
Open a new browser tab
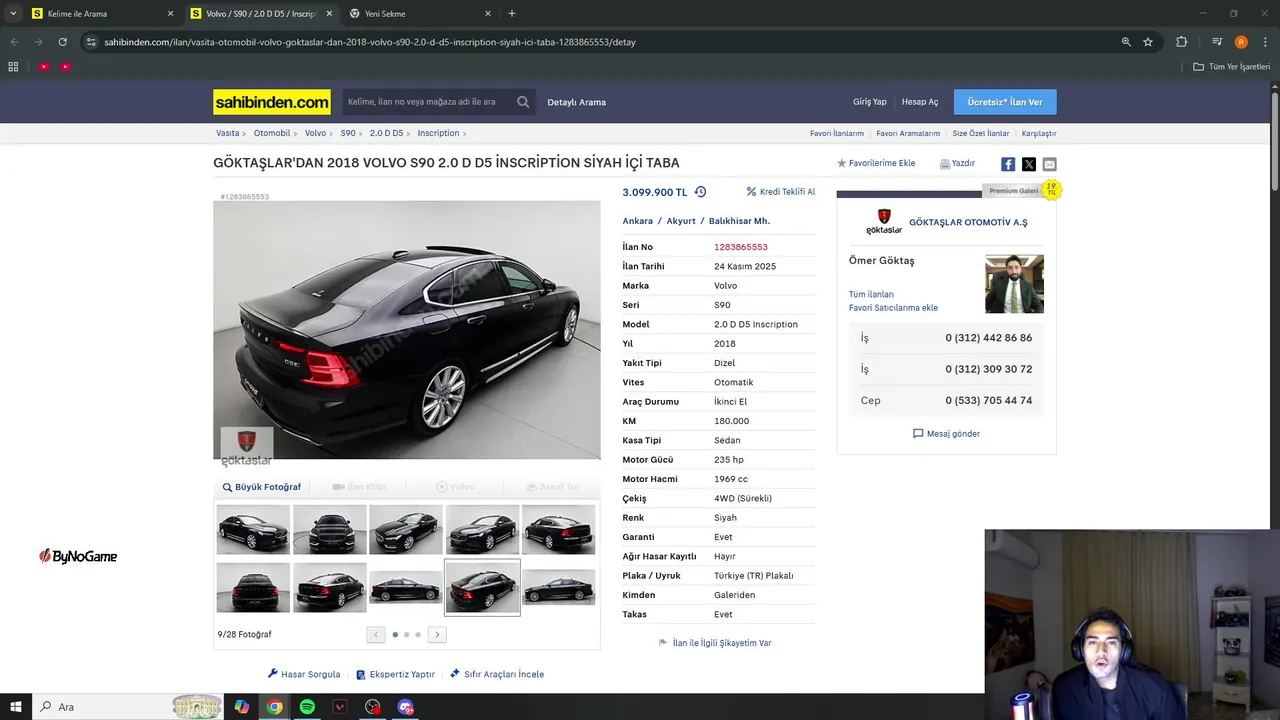click(512, 14)
